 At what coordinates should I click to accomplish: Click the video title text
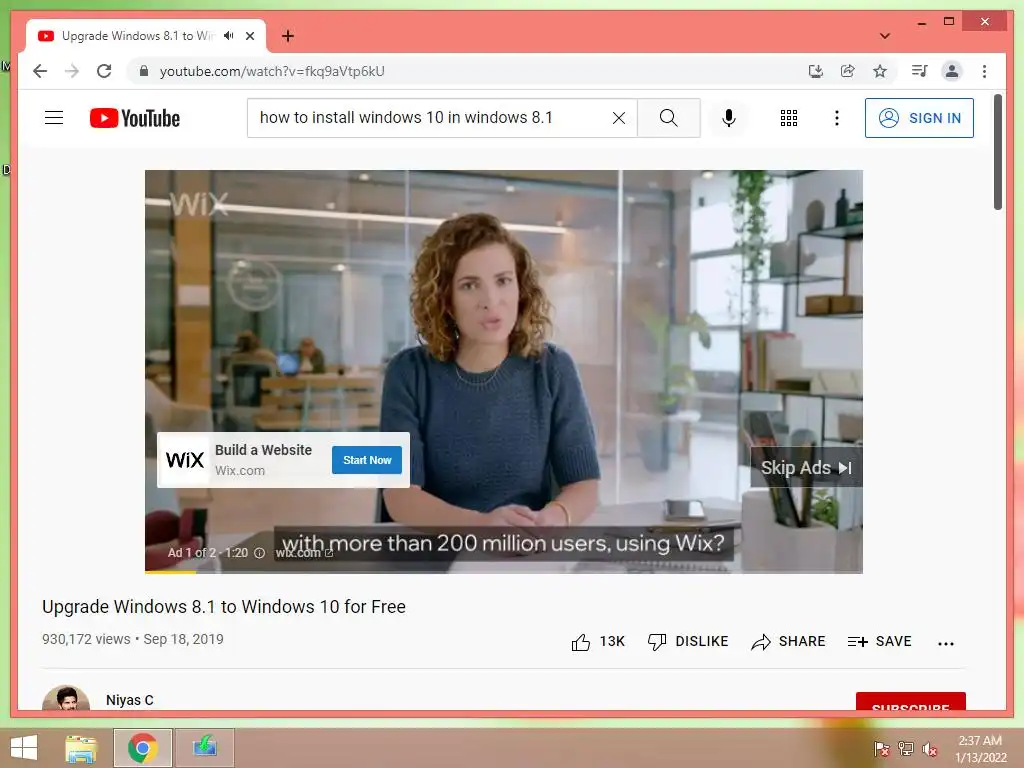coord(224,607)
